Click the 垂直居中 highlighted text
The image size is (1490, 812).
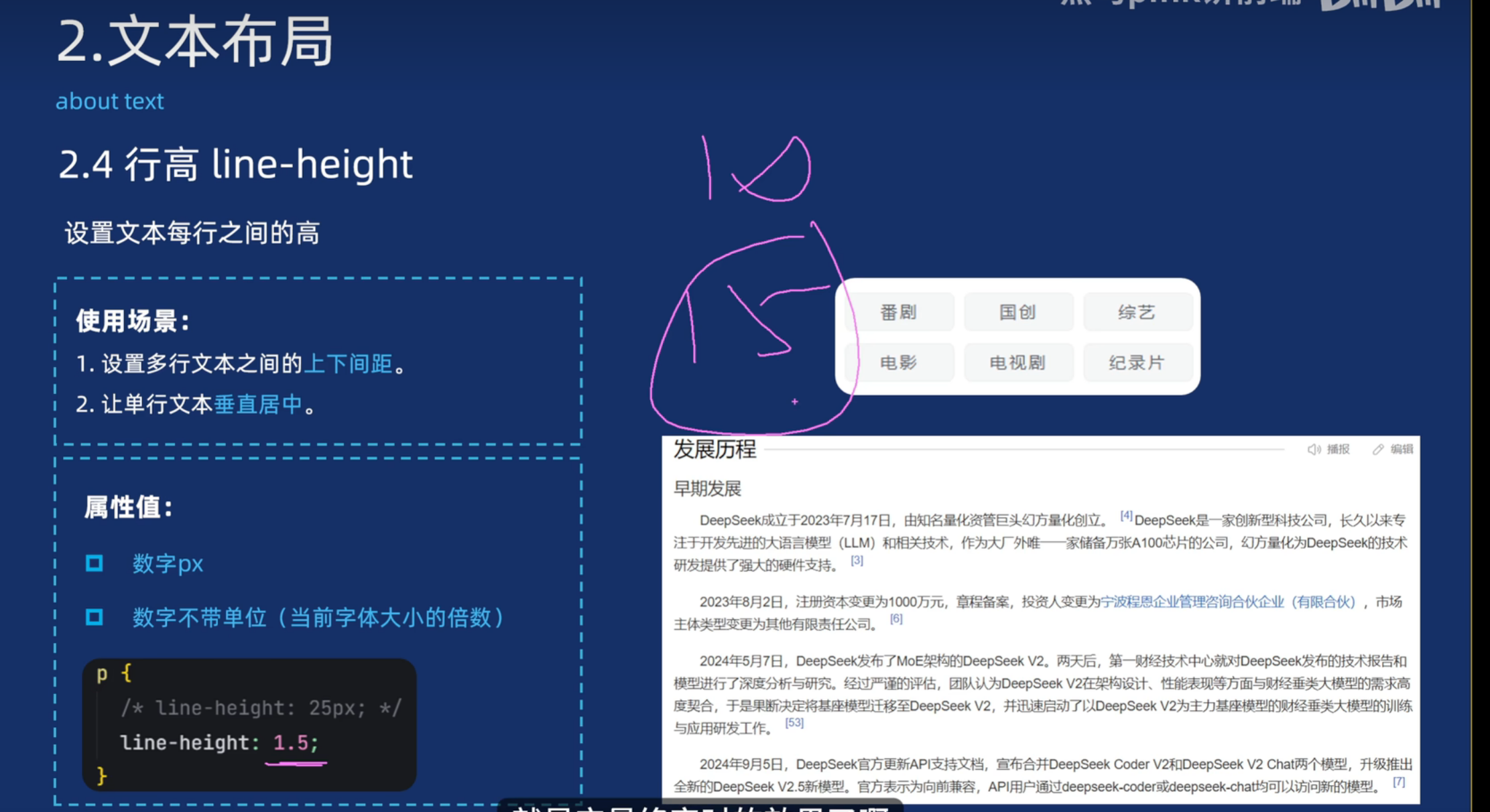point(258,405)
